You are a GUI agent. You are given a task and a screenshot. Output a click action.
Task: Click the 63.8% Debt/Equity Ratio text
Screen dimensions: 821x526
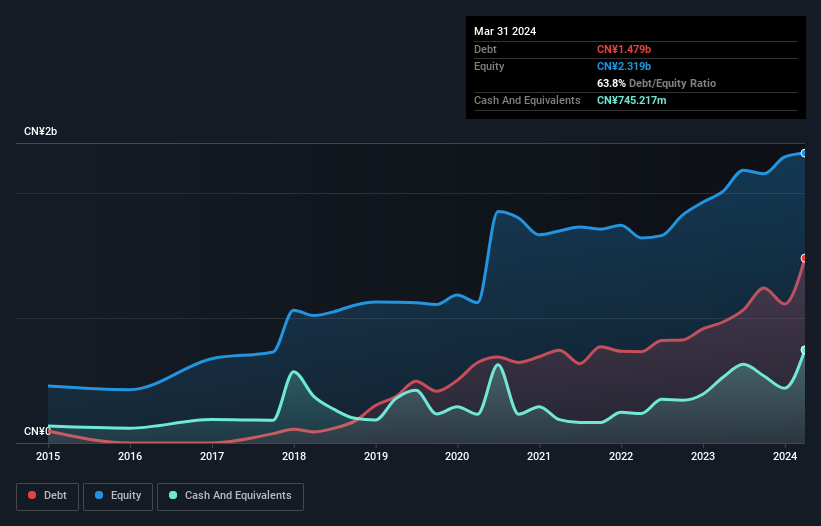656,83
